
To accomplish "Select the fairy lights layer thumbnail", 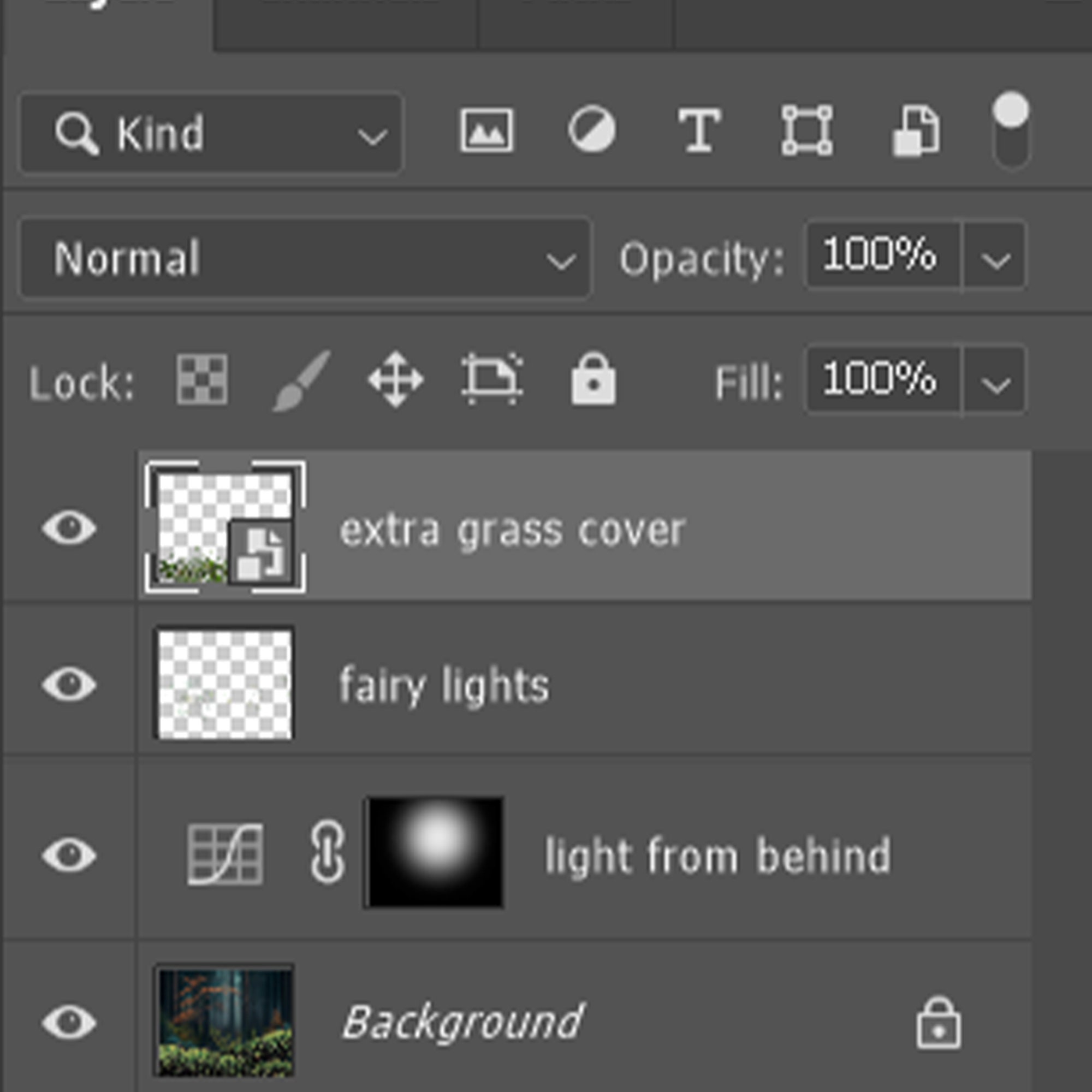I will (x=225, y=684).
